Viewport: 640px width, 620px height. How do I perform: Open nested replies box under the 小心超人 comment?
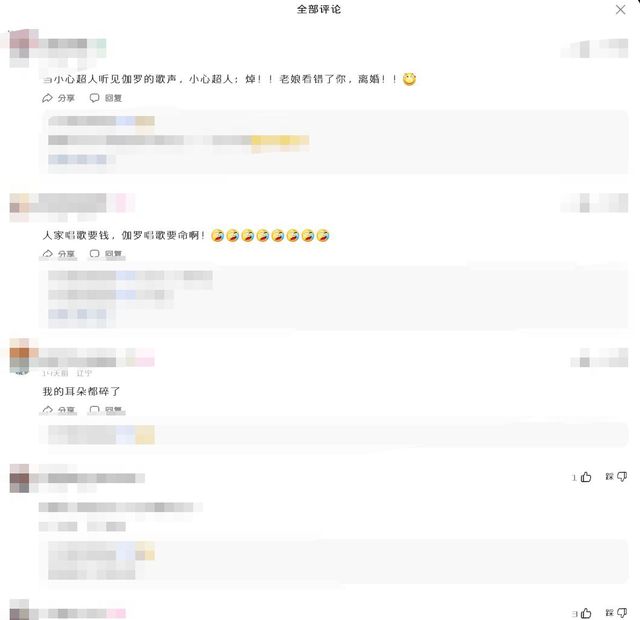333,142
